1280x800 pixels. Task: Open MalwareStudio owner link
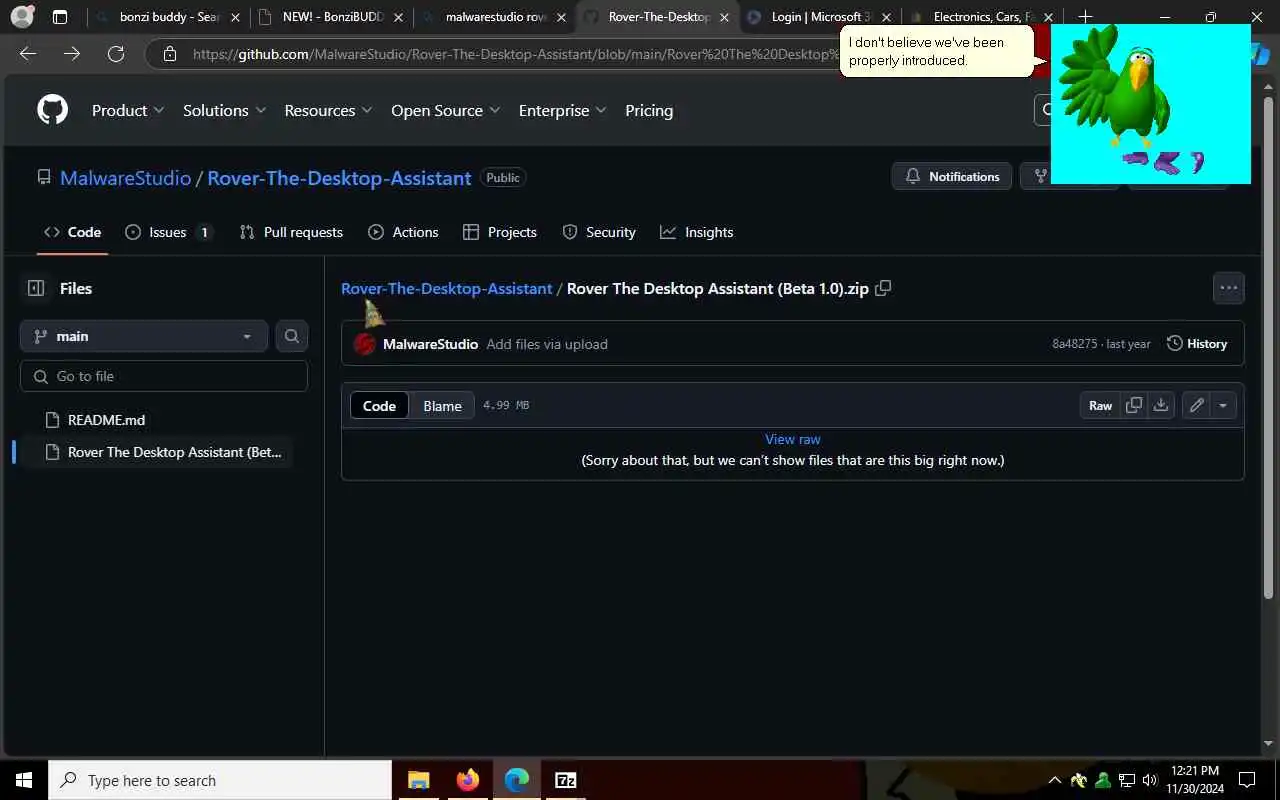(125, 177)
